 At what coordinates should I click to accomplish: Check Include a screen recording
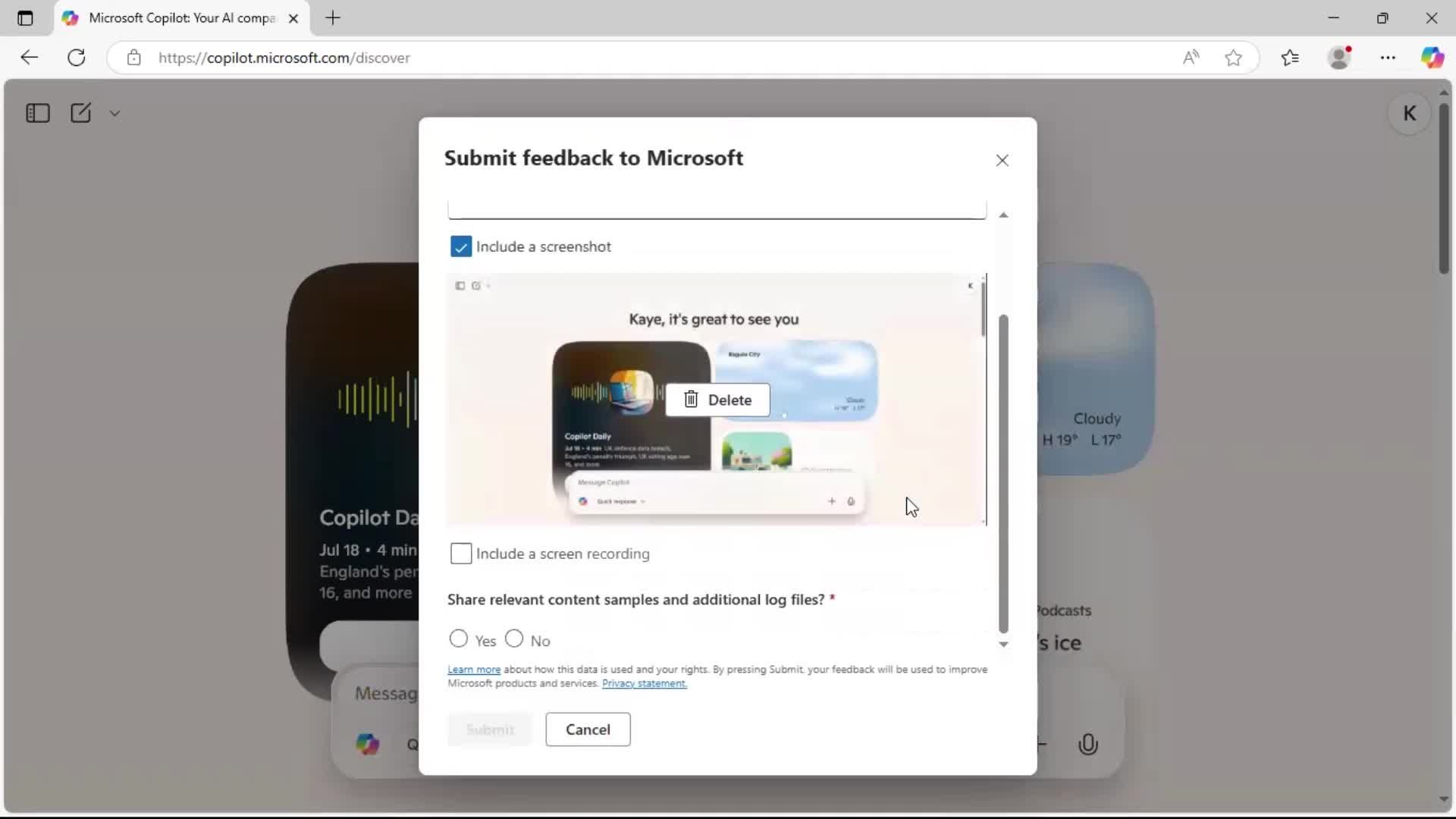pyautogui.click(x=460, y=554)
